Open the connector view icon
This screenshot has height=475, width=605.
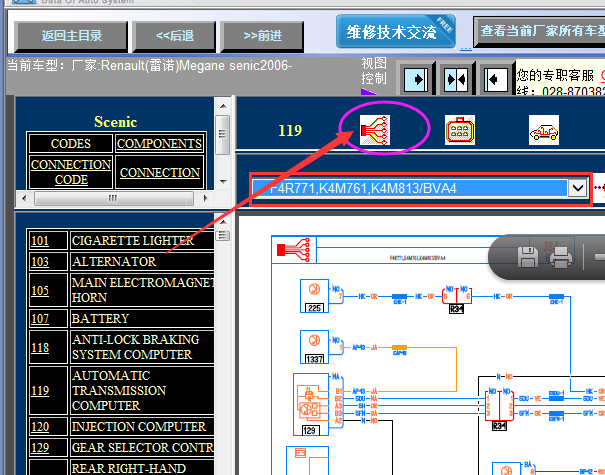tap(460, 130)
